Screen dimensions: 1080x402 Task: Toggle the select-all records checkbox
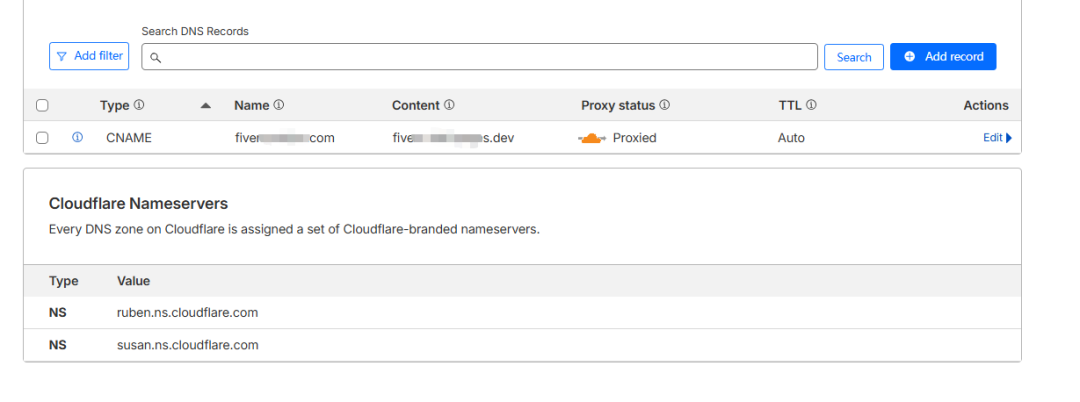point(42,105)
